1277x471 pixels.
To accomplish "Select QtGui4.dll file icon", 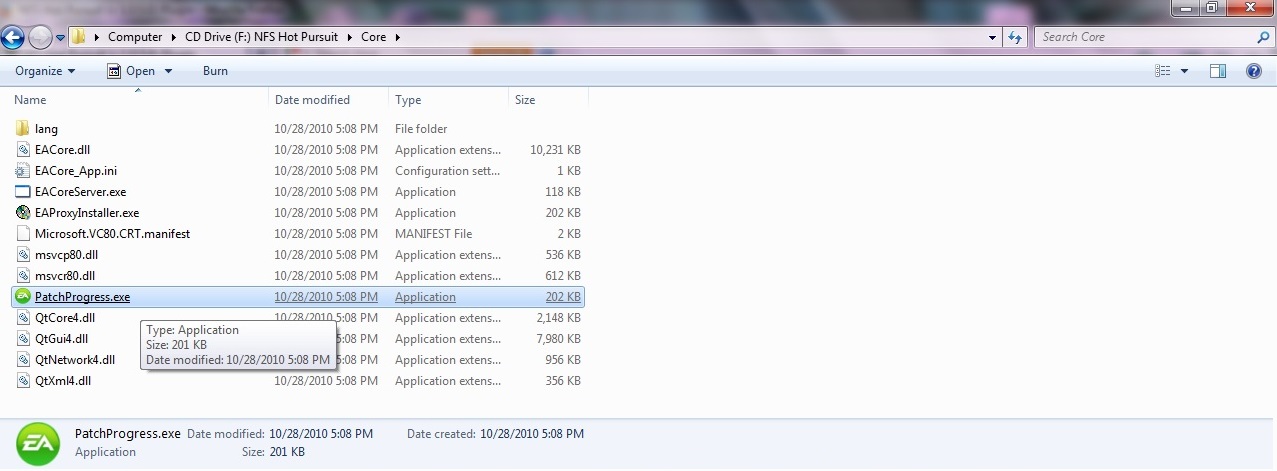I will tap(24, 339).
